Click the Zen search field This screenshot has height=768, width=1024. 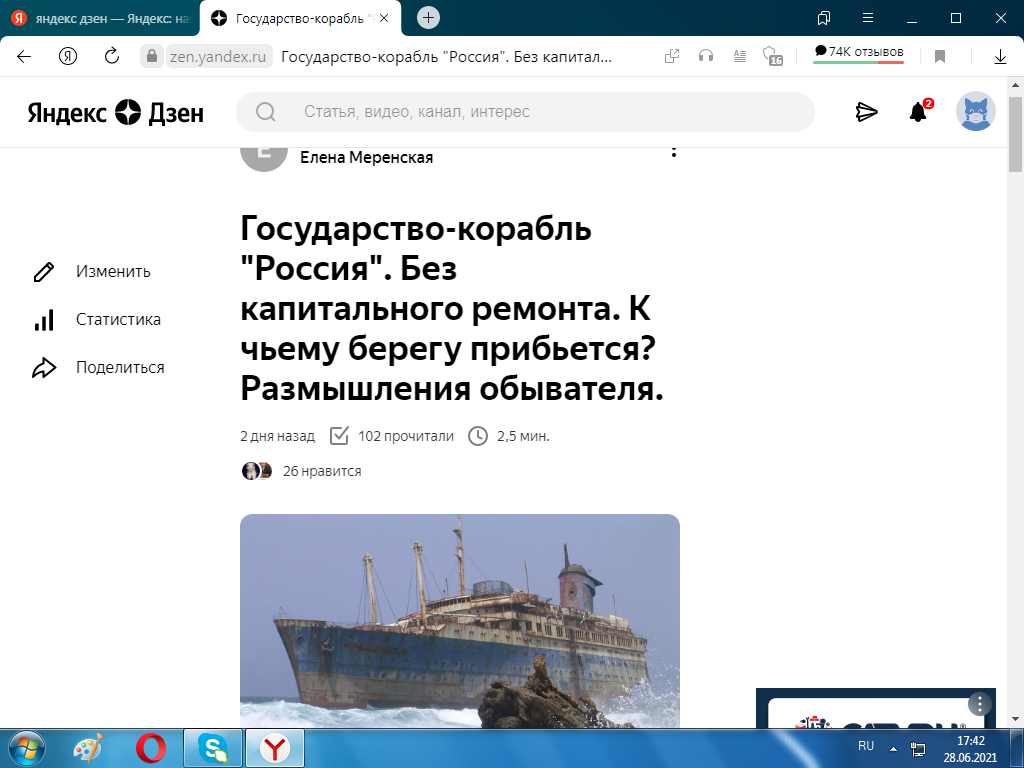tap(525, 112)
